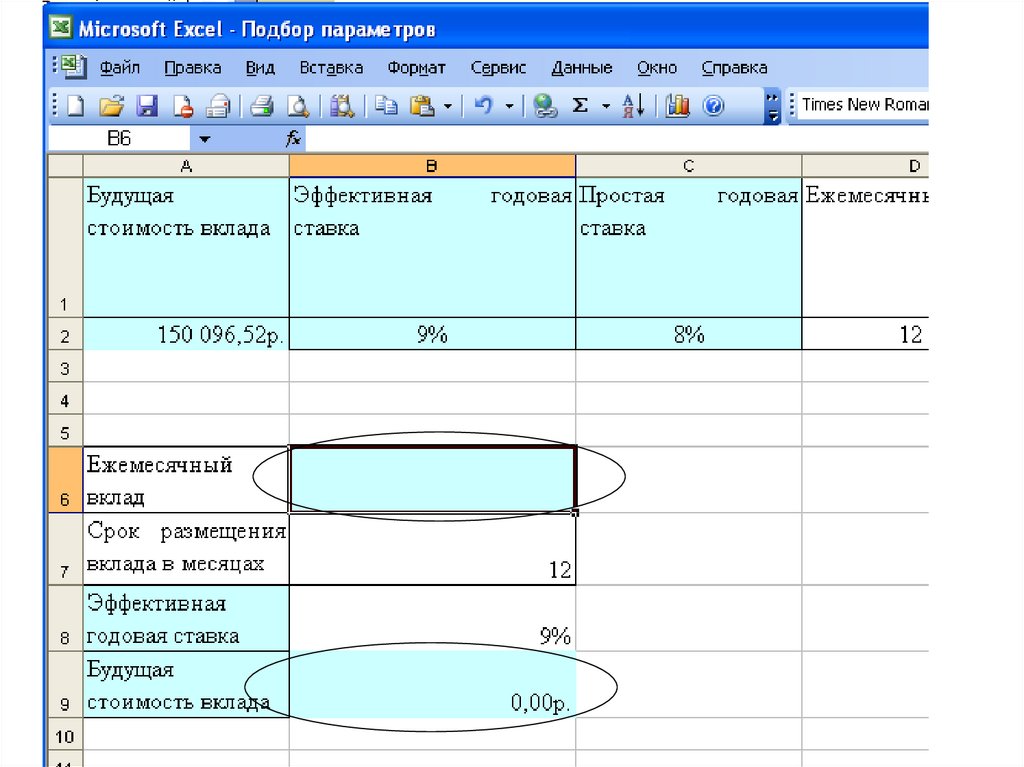Click the Permission restricted-document icon
The height and width of the screenshot is (767, 1024).
coord(183,105)
